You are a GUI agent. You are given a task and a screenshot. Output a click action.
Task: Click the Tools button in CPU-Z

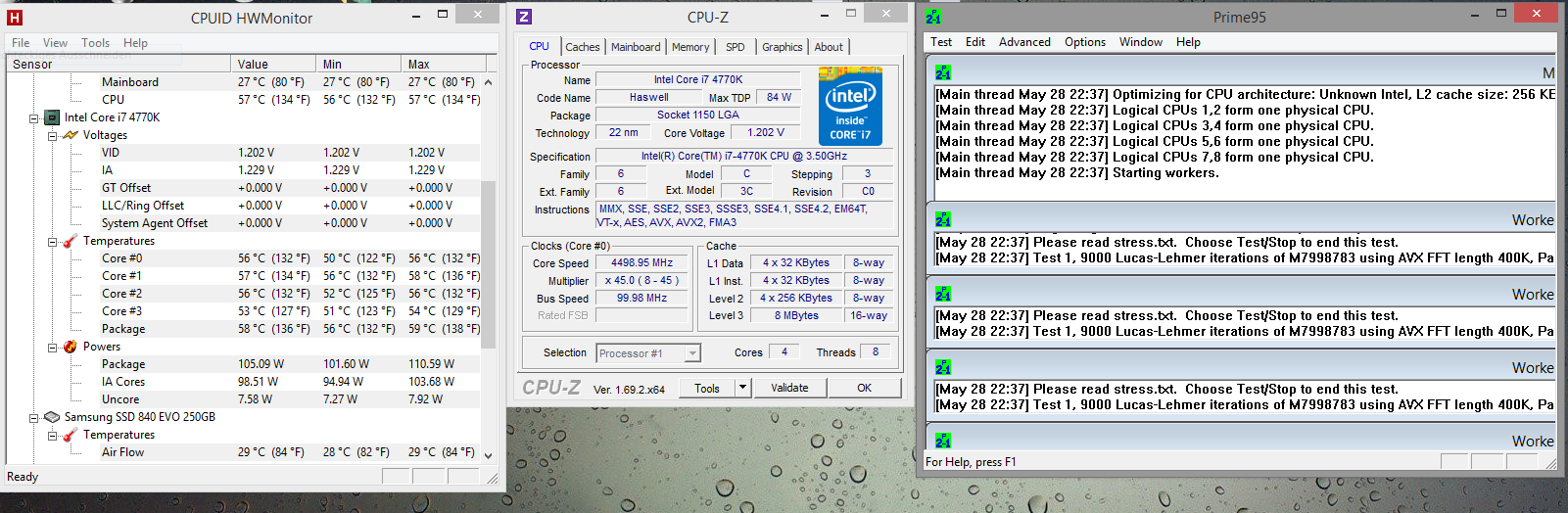pyautogui.click(x=707, y=388)
